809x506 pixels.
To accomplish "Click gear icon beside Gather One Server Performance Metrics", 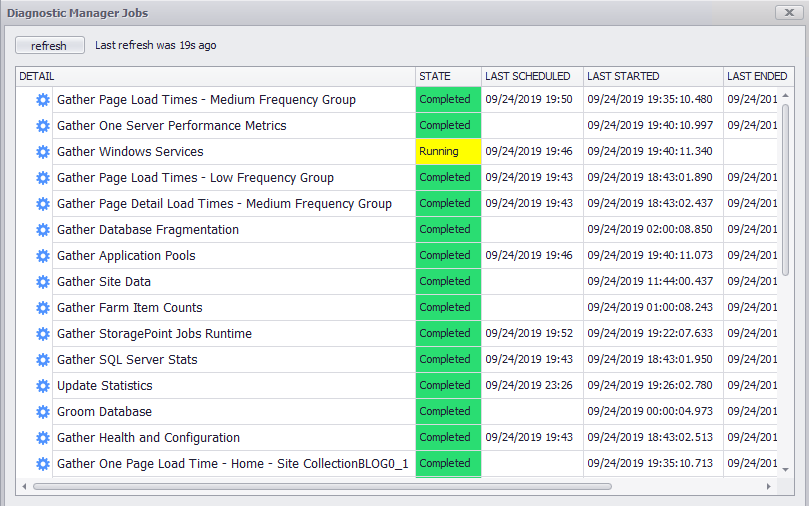I will [x=43, y=126].
